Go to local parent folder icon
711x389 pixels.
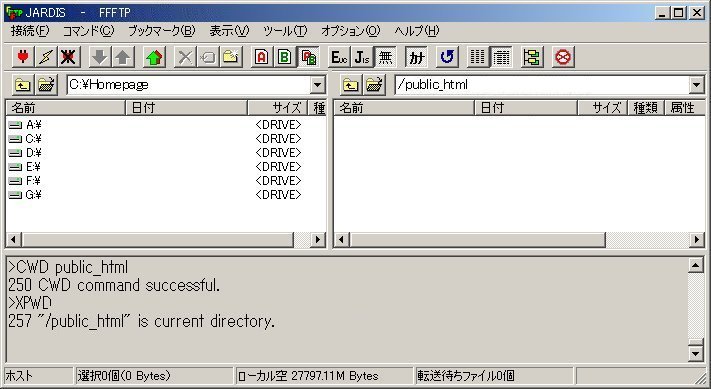coord(23,84)
